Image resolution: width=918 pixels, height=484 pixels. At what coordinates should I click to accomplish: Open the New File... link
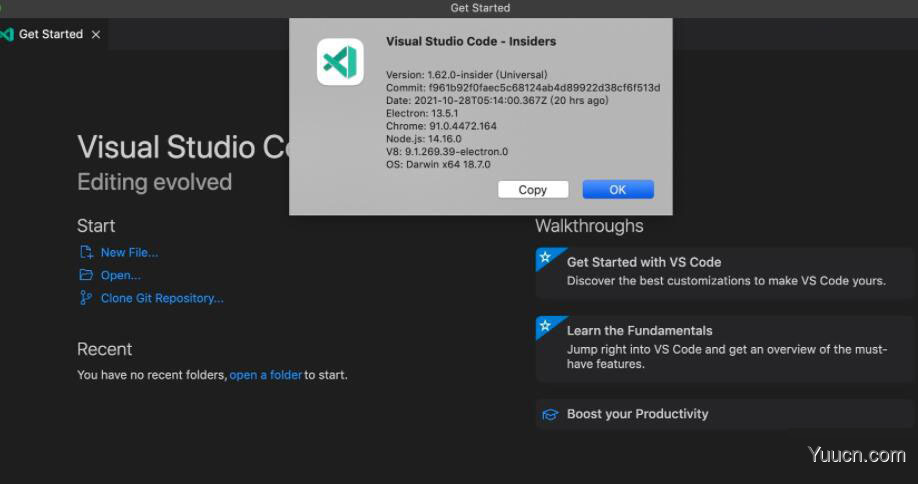pos(129,252)
